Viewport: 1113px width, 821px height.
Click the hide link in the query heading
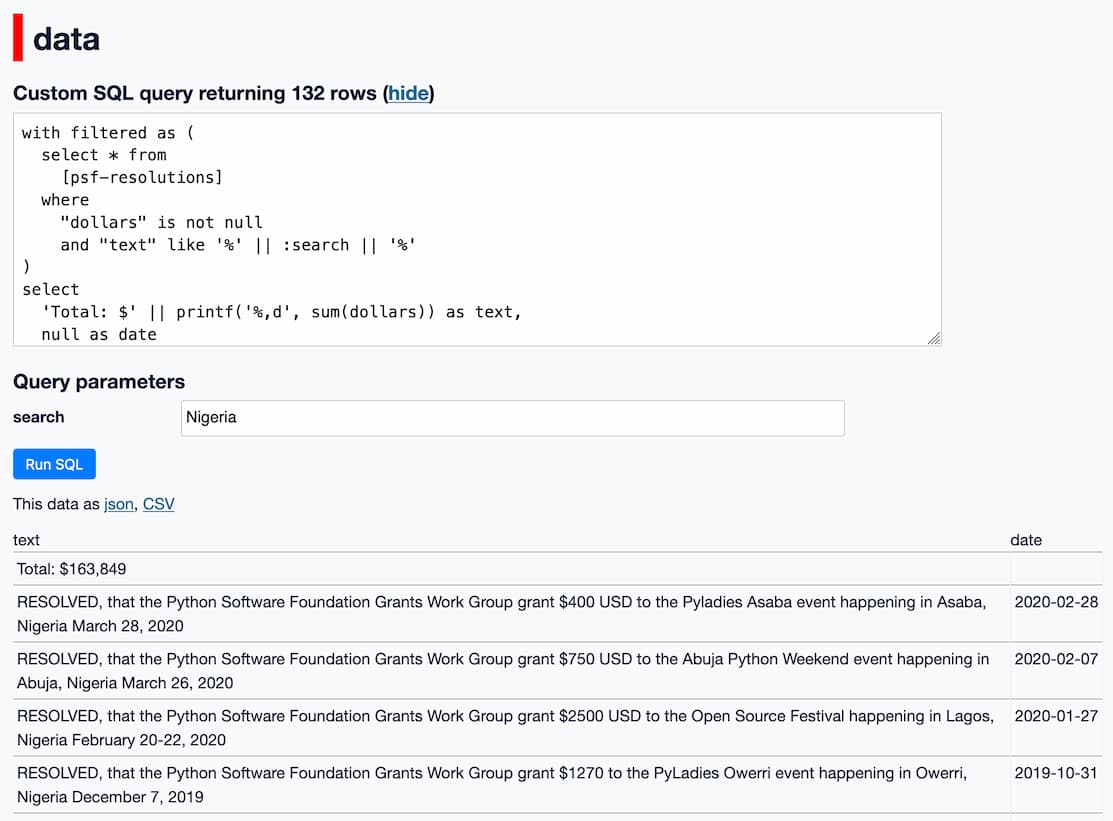click(408, 93)
